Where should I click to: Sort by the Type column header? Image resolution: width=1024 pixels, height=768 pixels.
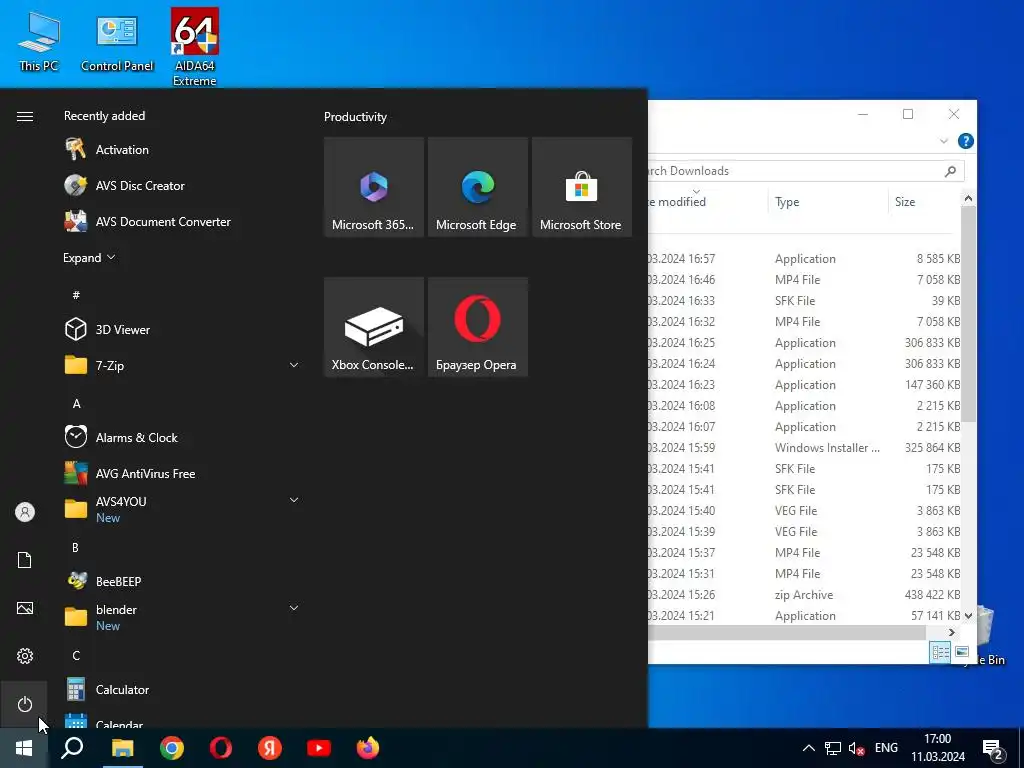(827, 202)
